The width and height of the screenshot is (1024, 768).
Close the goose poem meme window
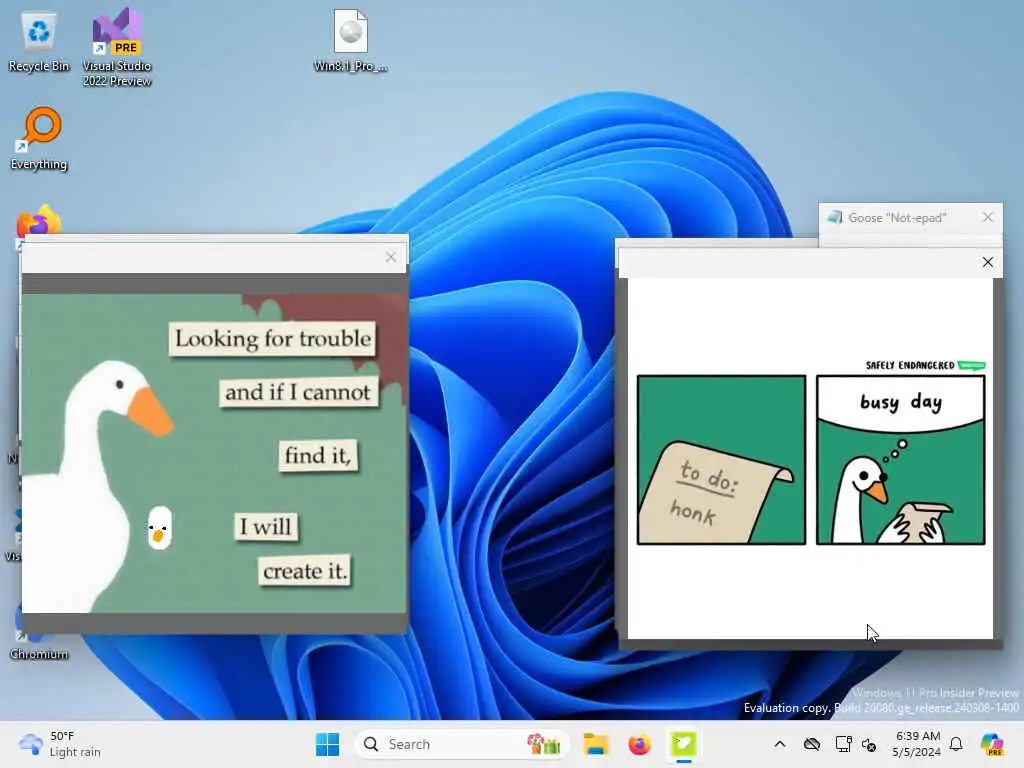click(391, 257)
